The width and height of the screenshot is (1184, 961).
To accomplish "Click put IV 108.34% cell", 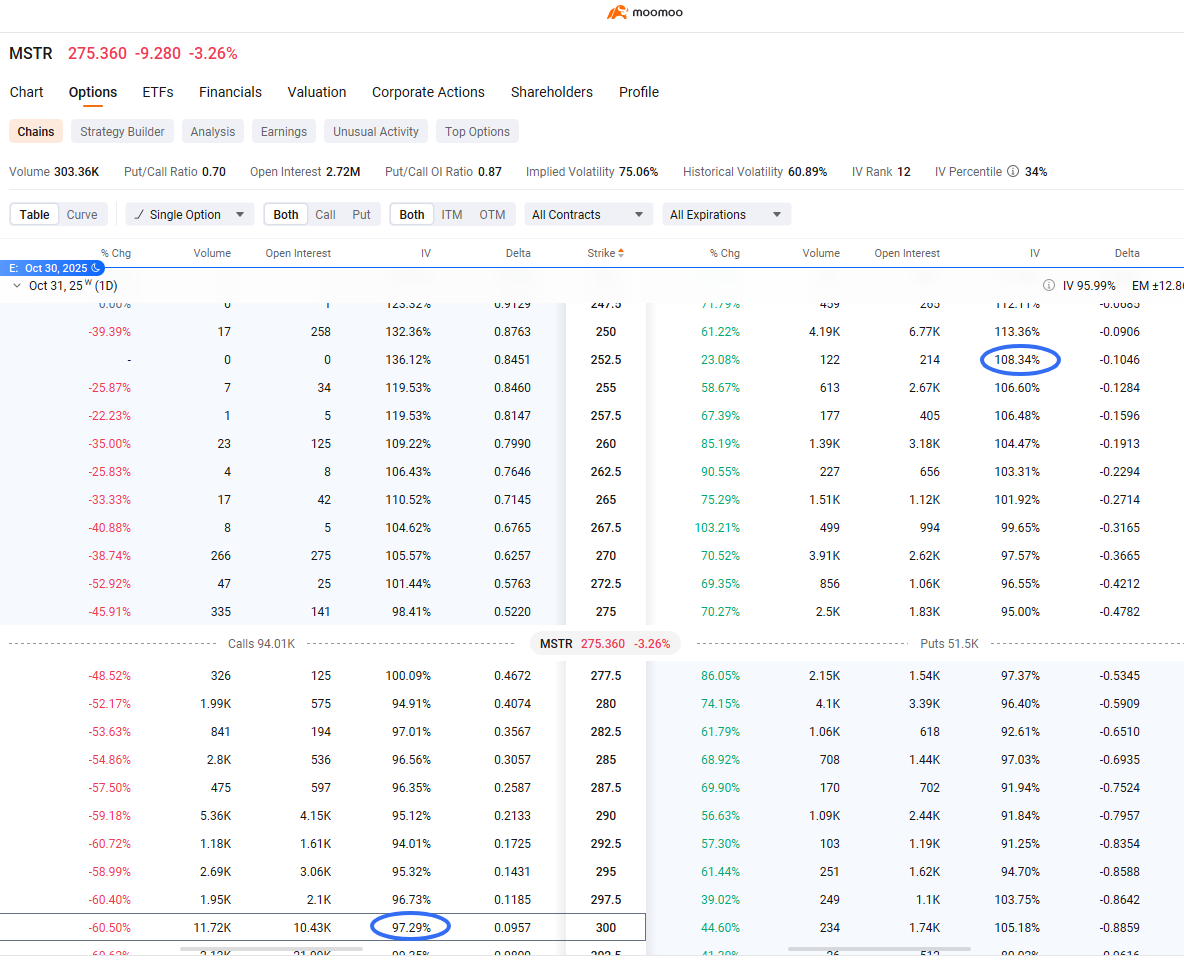I will tap(1017, 359).
